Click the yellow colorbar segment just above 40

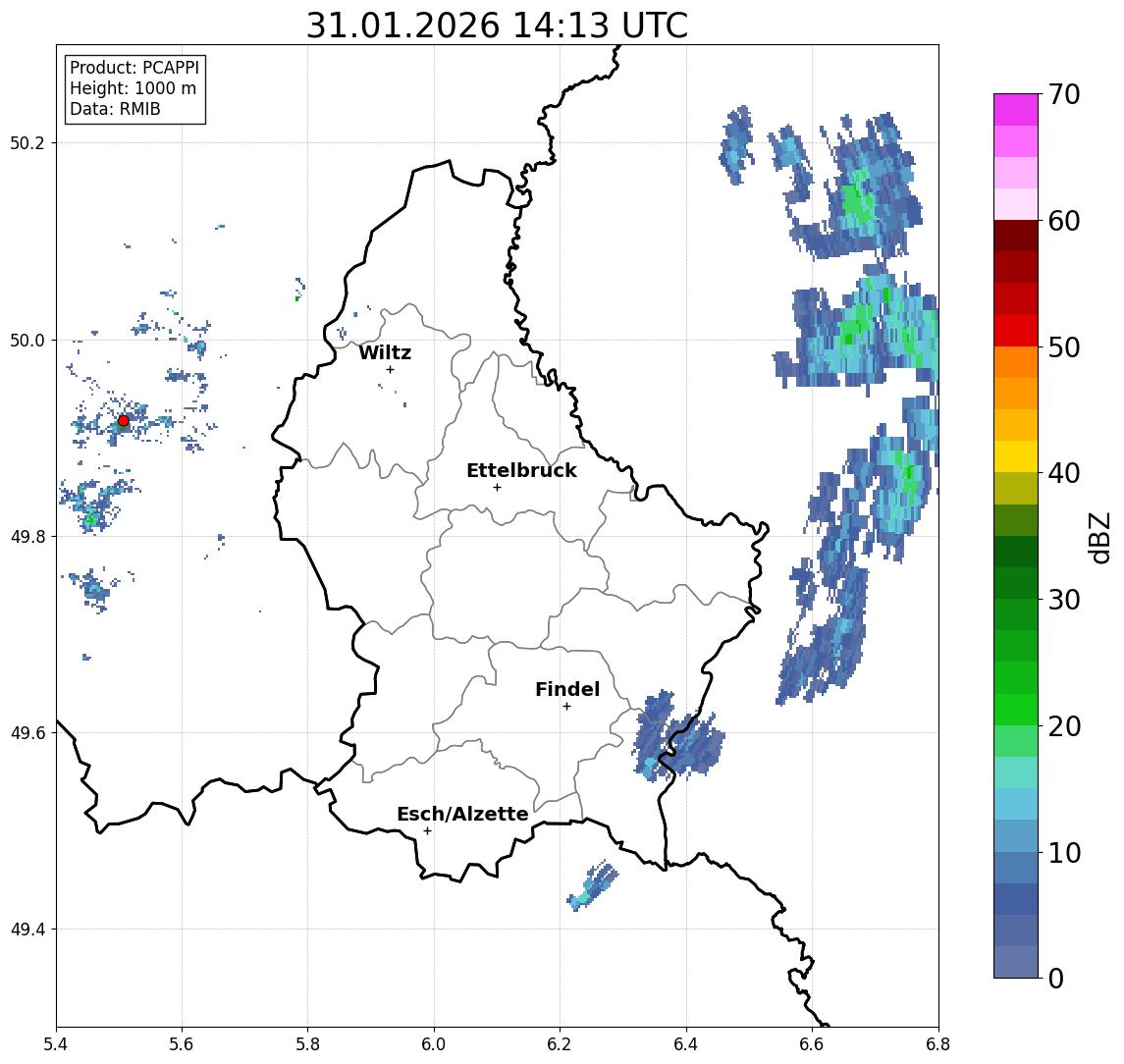(1016, 456)
